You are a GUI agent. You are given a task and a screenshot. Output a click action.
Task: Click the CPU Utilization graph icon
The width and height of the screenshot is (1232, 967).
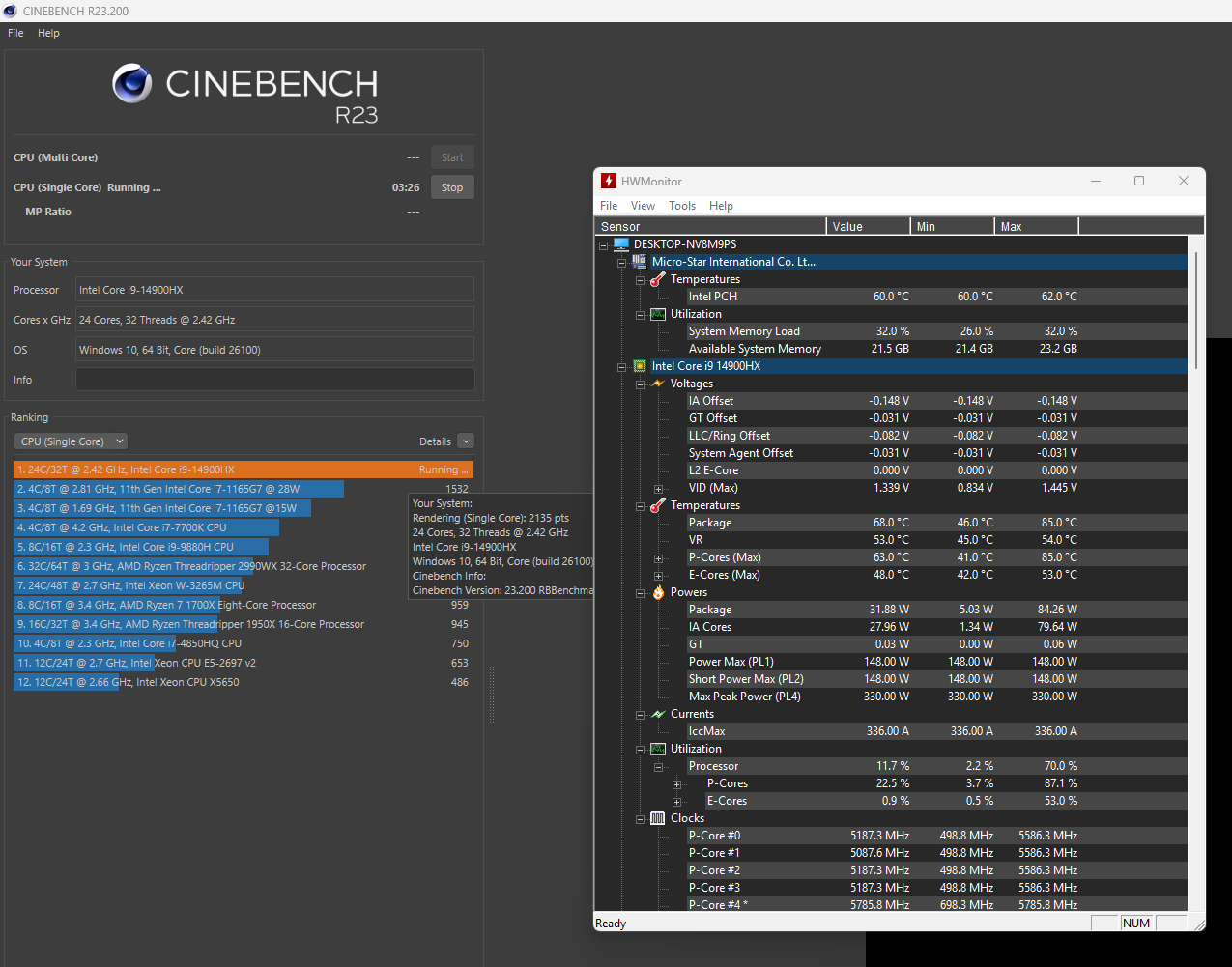point(658,749)
